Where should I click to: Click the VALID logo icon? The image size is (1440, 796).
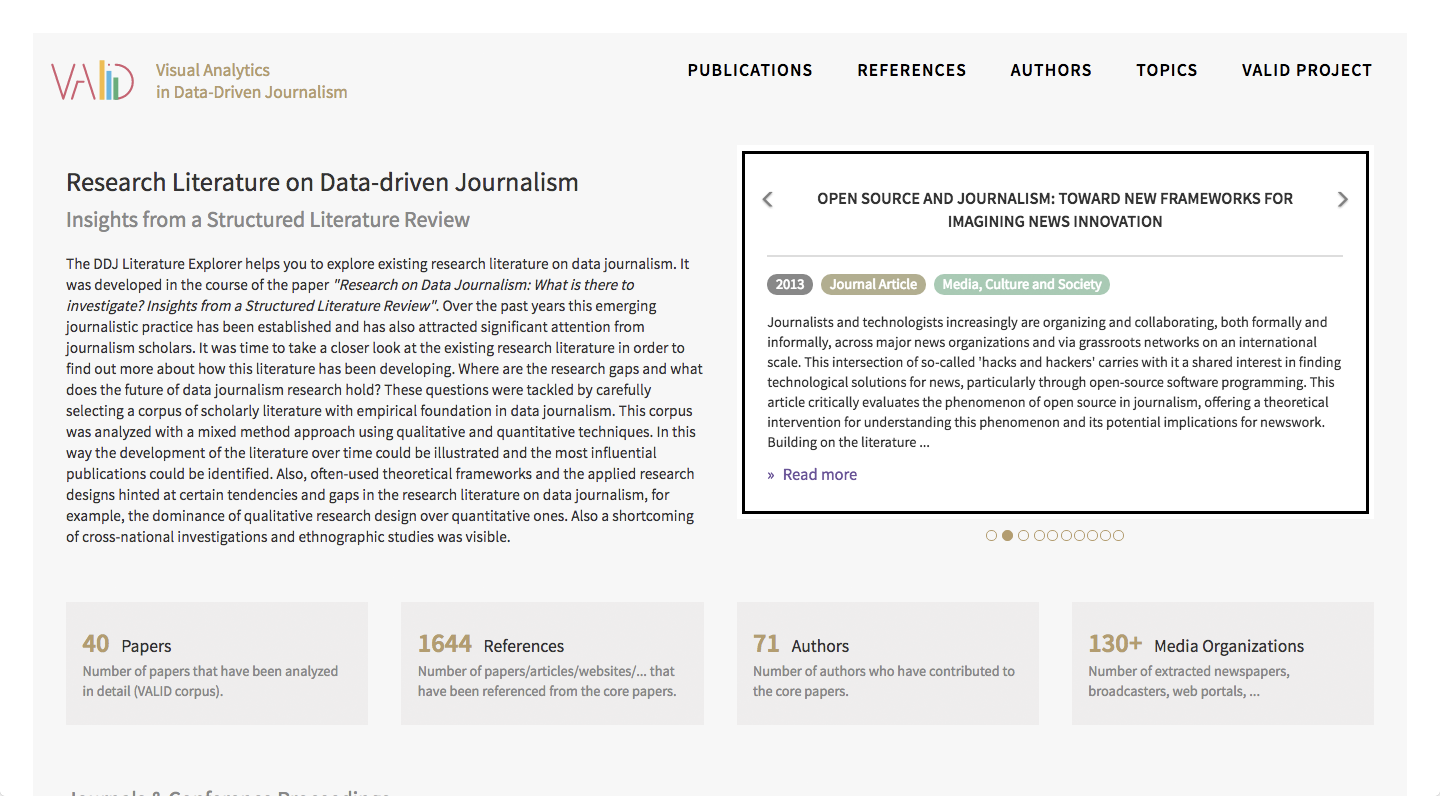[x=93, y=81]
